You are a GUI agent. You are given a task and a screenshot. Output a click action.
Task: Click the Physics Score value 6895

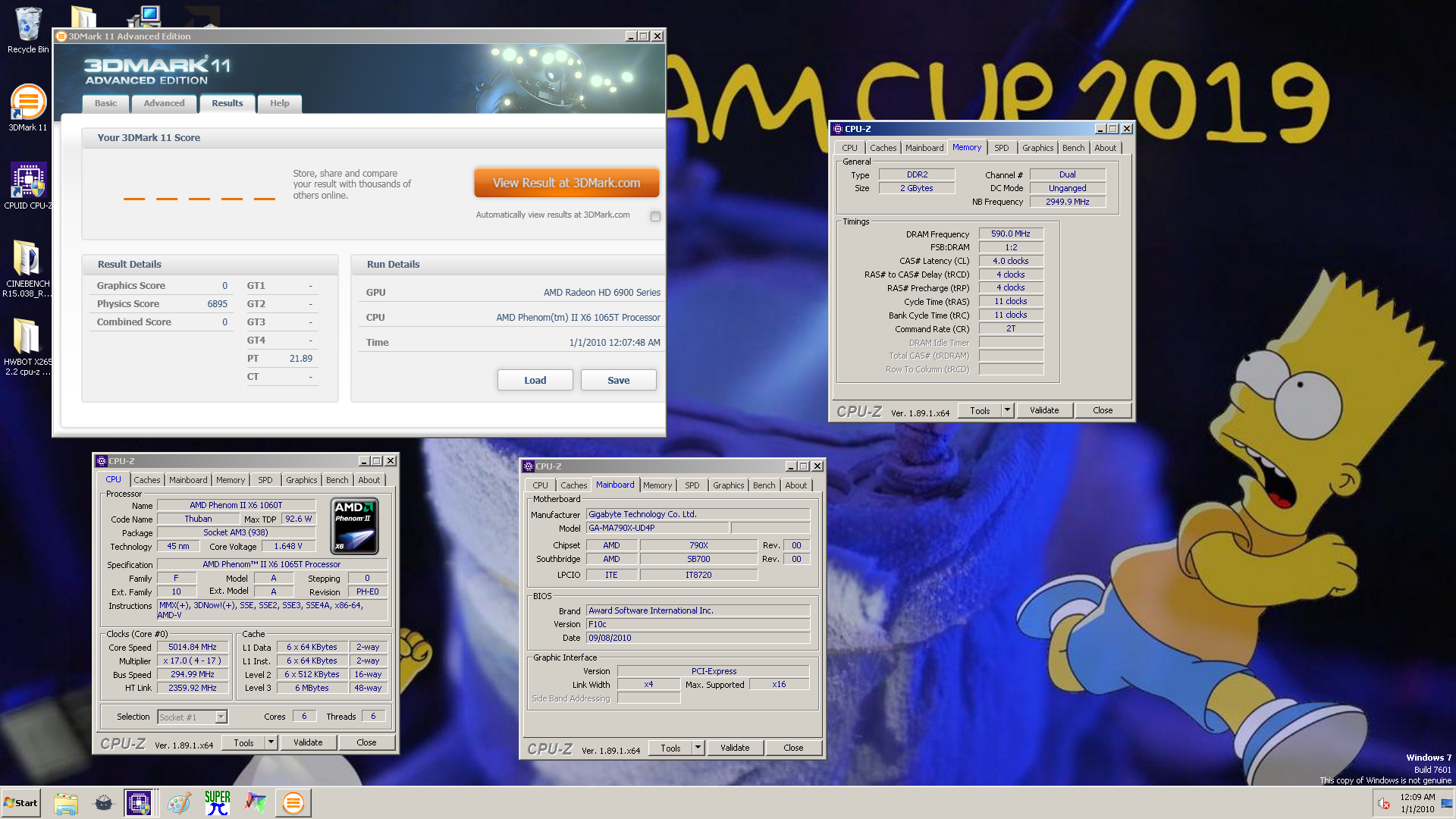click(217, 304)
